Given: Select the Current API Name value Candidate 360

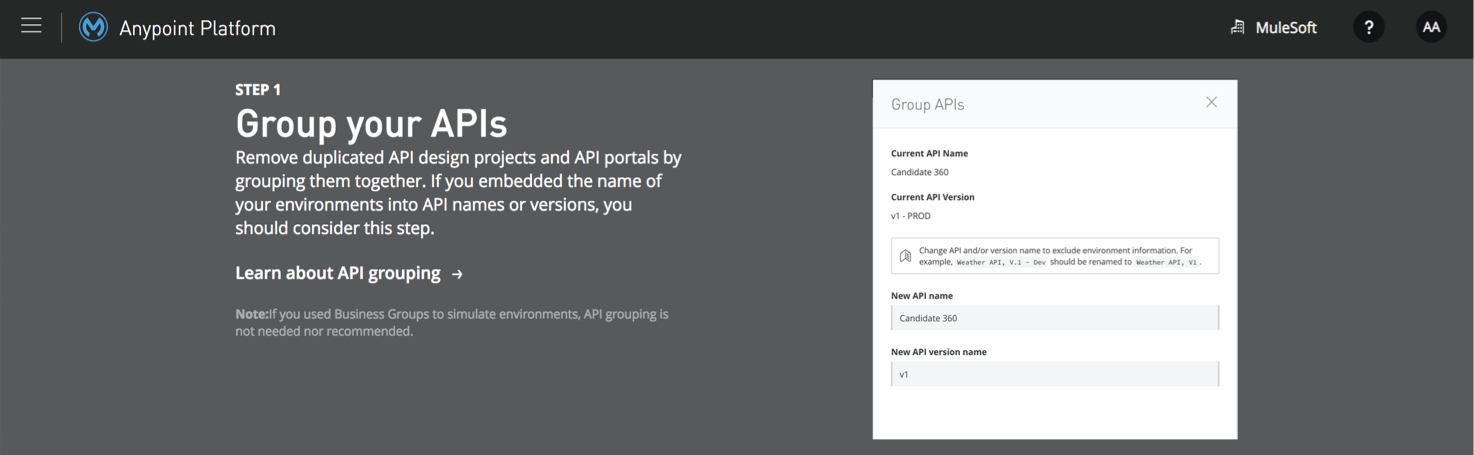Looking at the screenshot, I should pyautogui.click(x=920, y=172).
